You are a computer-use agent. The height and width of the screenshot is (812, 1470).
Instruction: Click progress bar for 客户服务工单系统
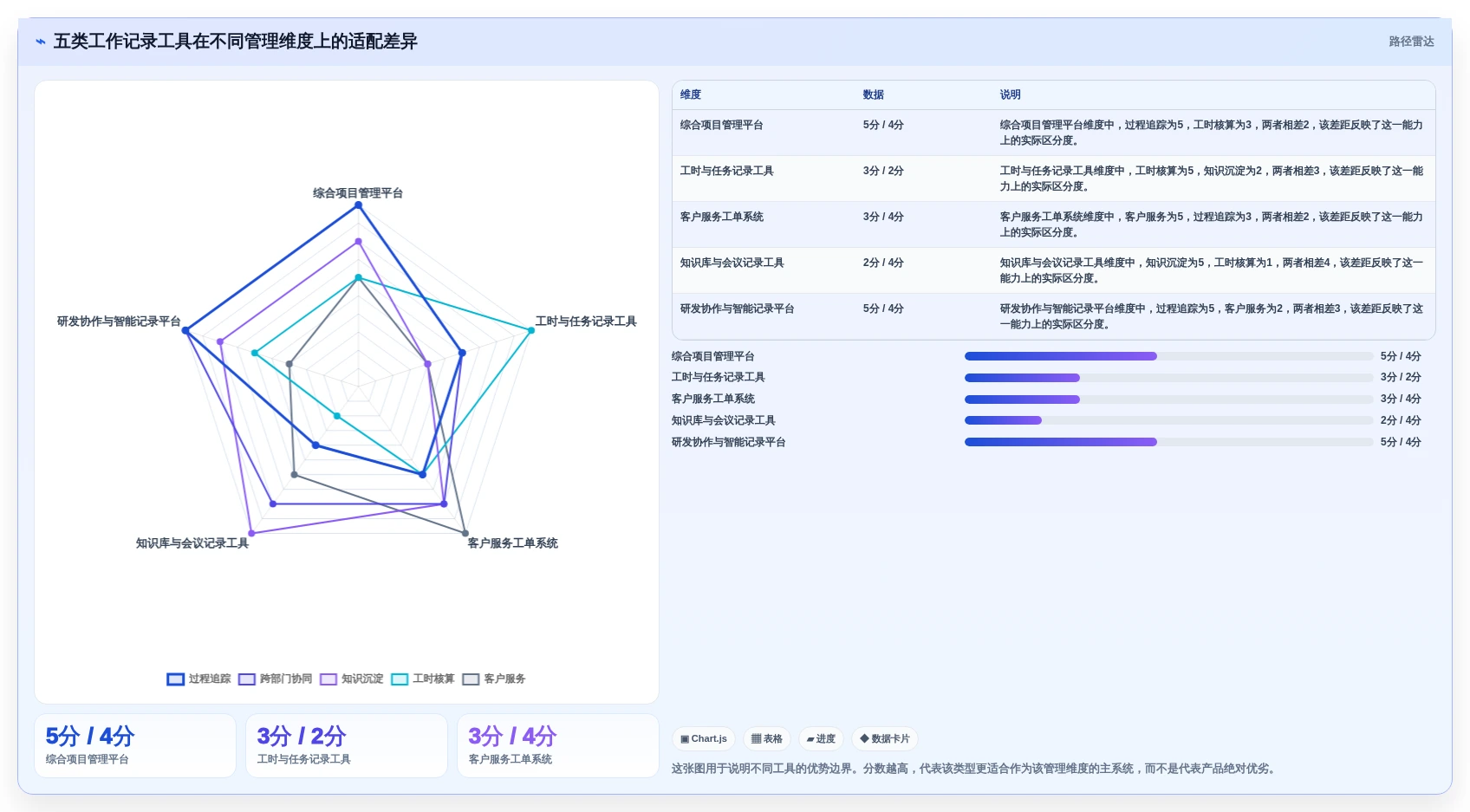click(x=1168, y=400)
